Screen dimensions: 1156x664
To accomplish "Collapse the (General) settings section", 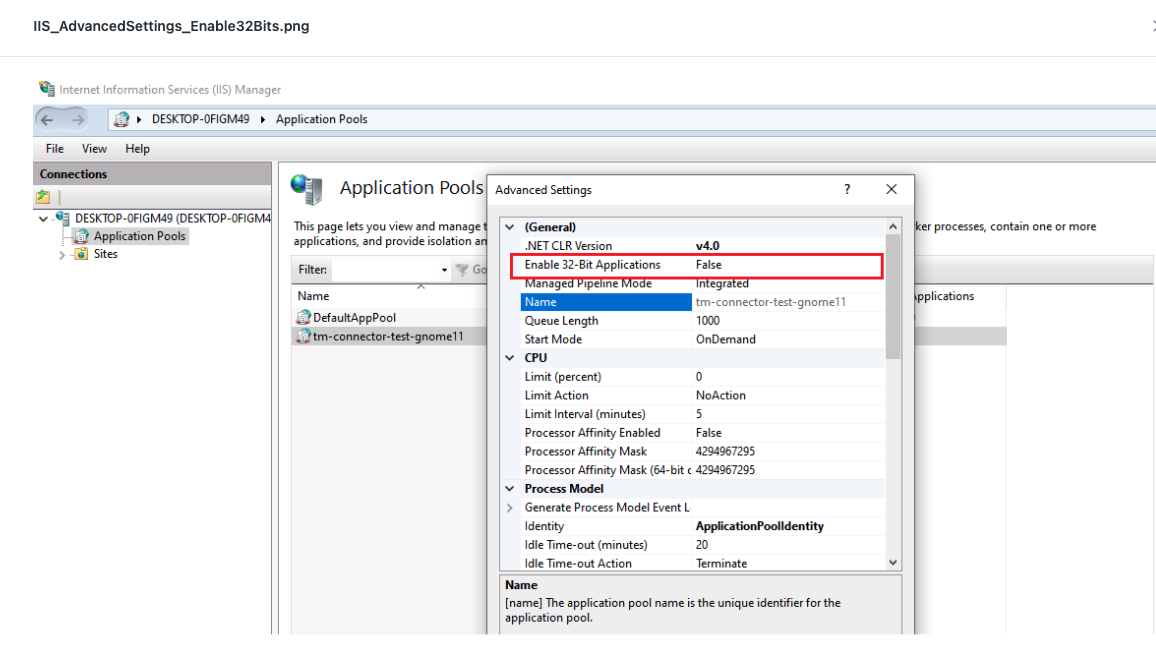I will point(510,226).
